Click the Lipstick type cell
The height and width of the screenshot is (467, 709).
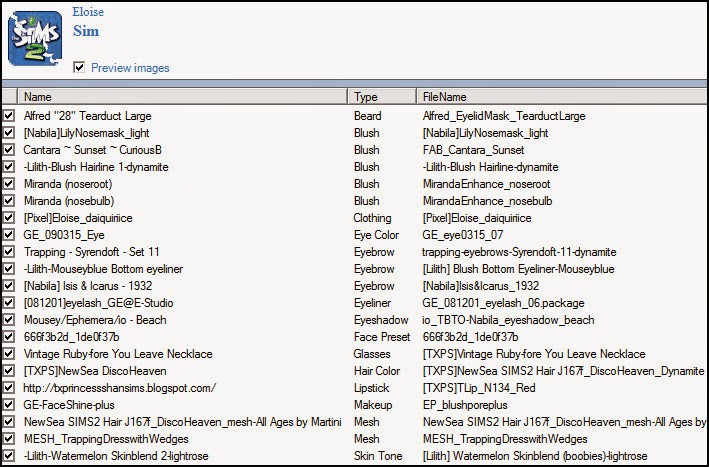pos(371,388)
